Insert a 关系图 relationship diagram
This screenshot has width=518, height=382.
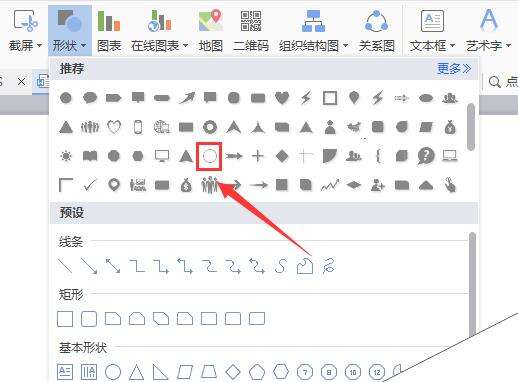click(377, 31)
